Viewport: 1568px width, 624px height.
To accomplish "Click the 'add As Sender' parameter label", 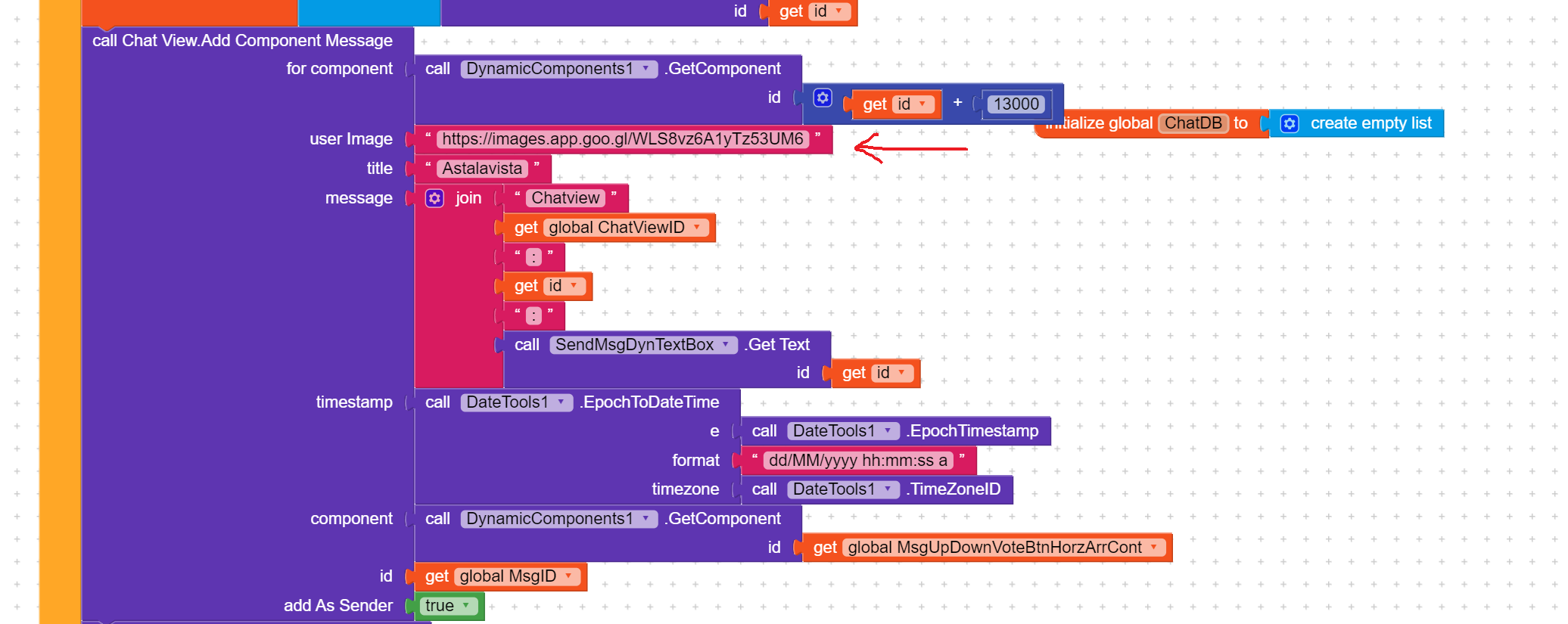I will click(x=338, y=606).
